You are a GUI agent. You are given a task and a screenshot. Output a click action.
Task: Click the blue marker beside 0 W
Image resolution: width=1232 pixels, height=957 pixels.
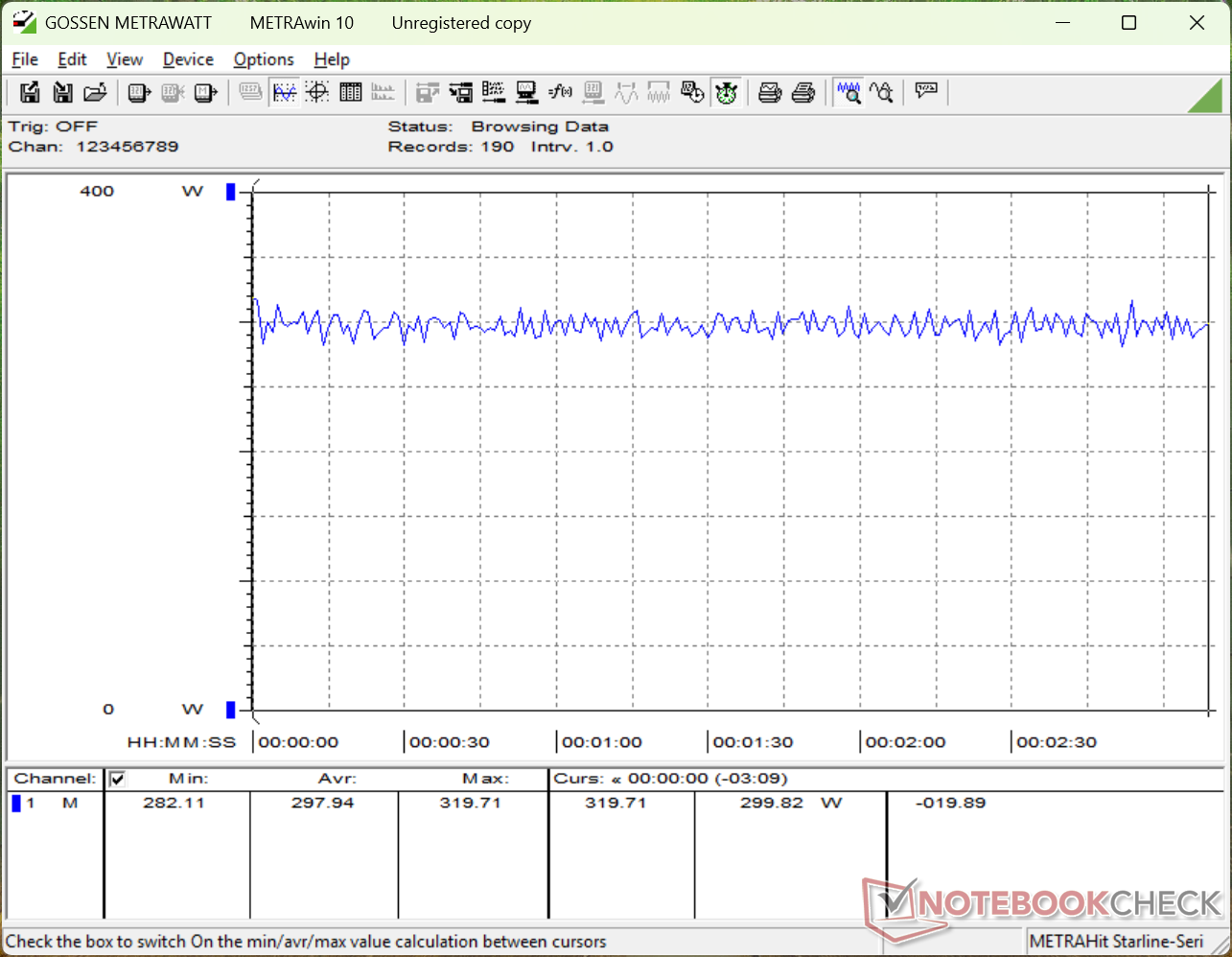point(230,710)
